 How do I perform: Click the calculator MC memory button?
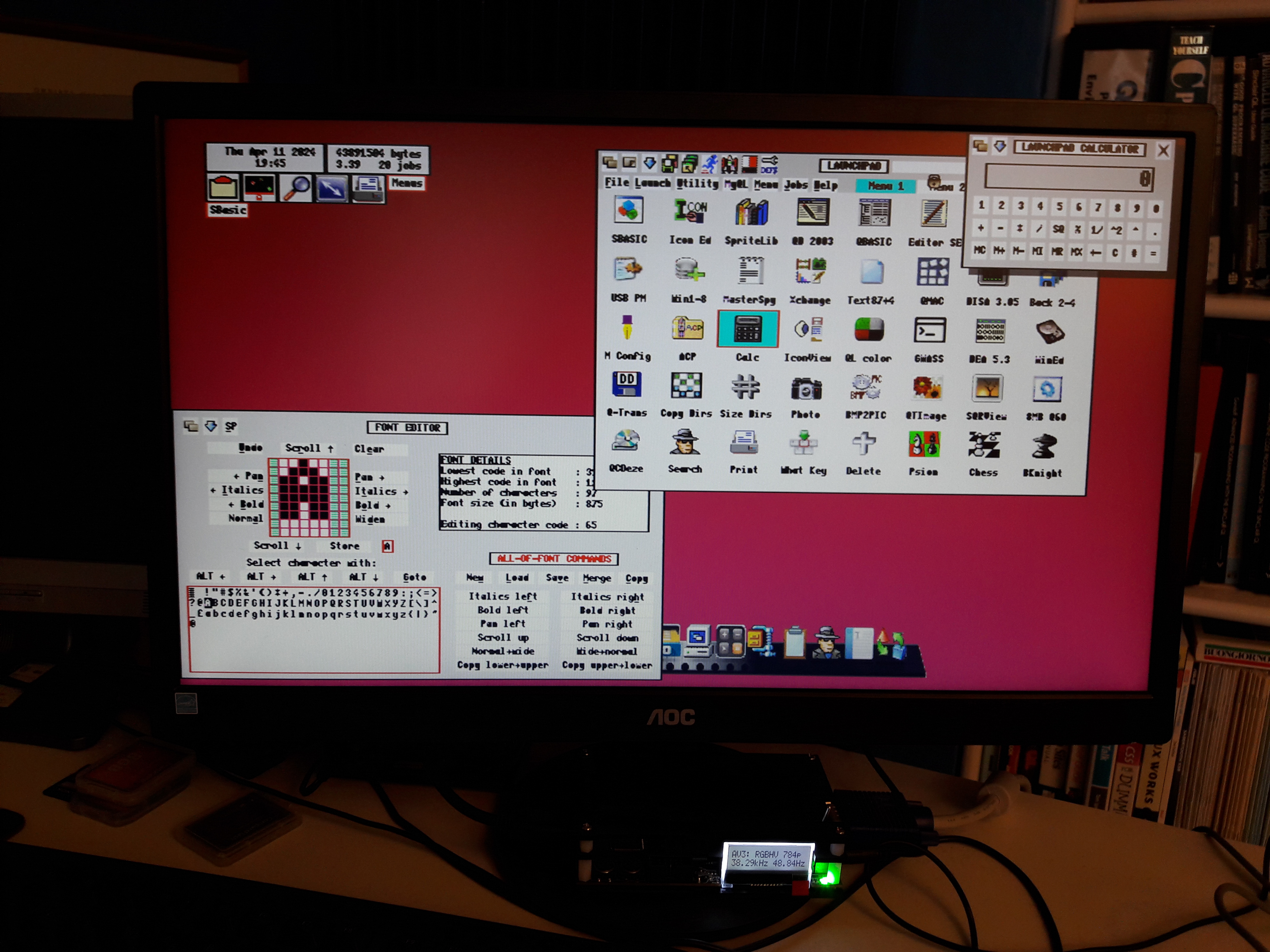(980, 250)
